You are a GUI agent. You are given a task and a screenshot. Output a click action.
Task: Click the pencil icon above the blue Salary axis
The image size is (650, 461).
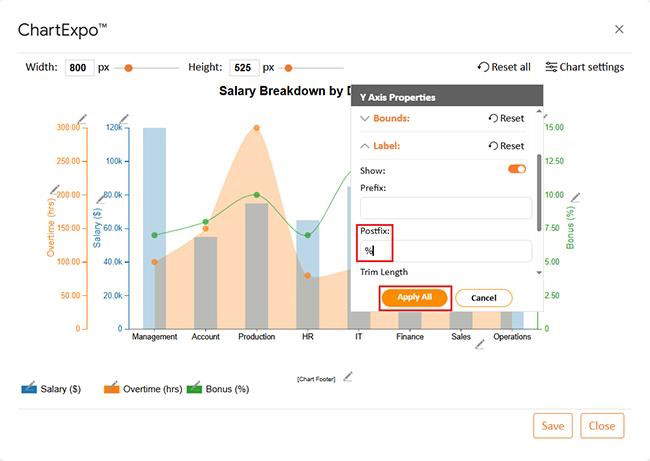click(123, 119)
